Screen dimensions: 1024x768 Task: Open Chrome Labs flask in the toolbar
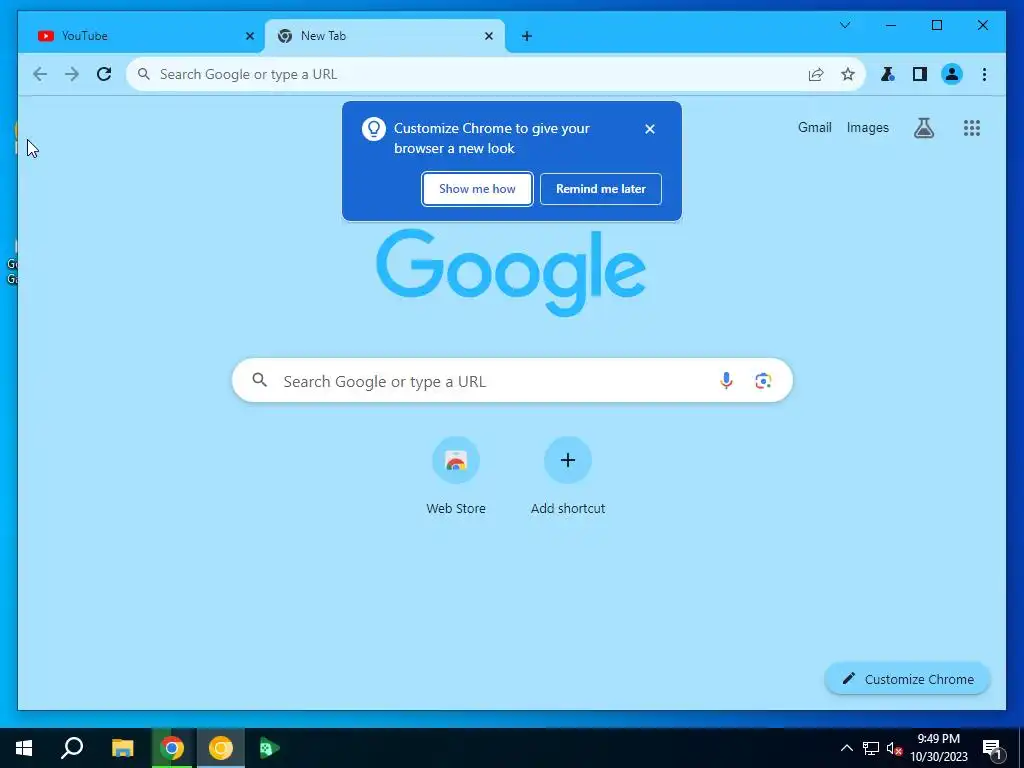click(888, 74)
